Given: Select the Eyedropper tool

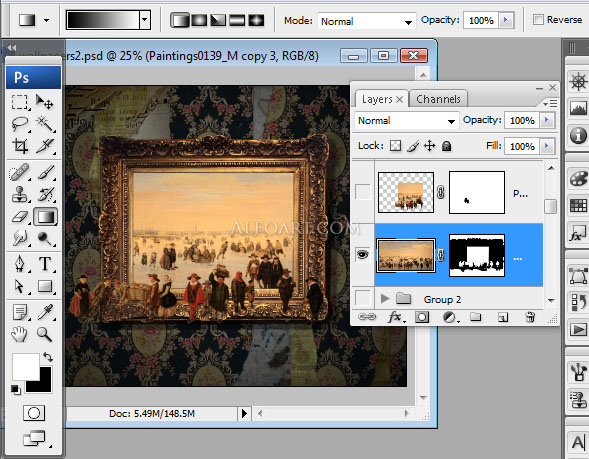Looking at the screenshot, I should (x=44, y=312).
